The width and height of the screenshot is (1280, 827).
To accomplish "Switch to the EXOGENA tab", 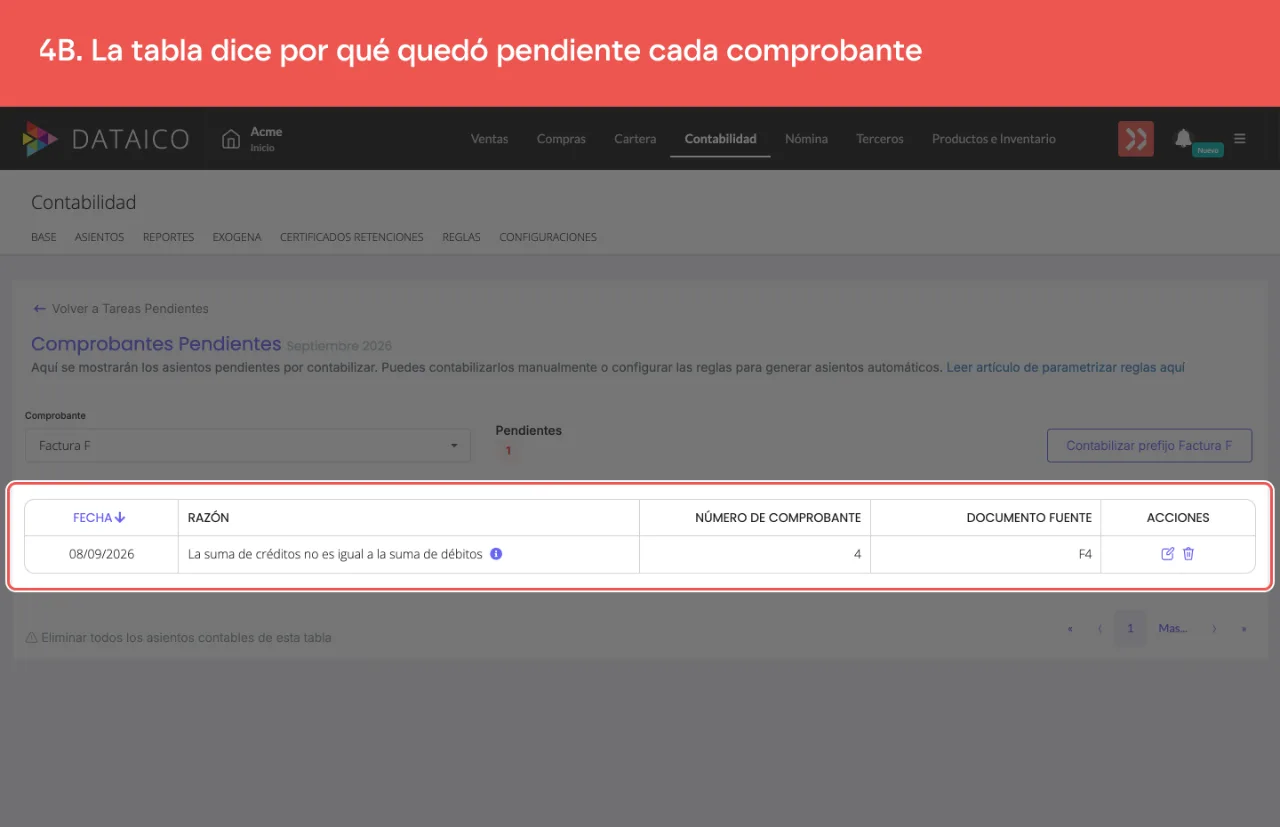I will (x=237, y=237).
